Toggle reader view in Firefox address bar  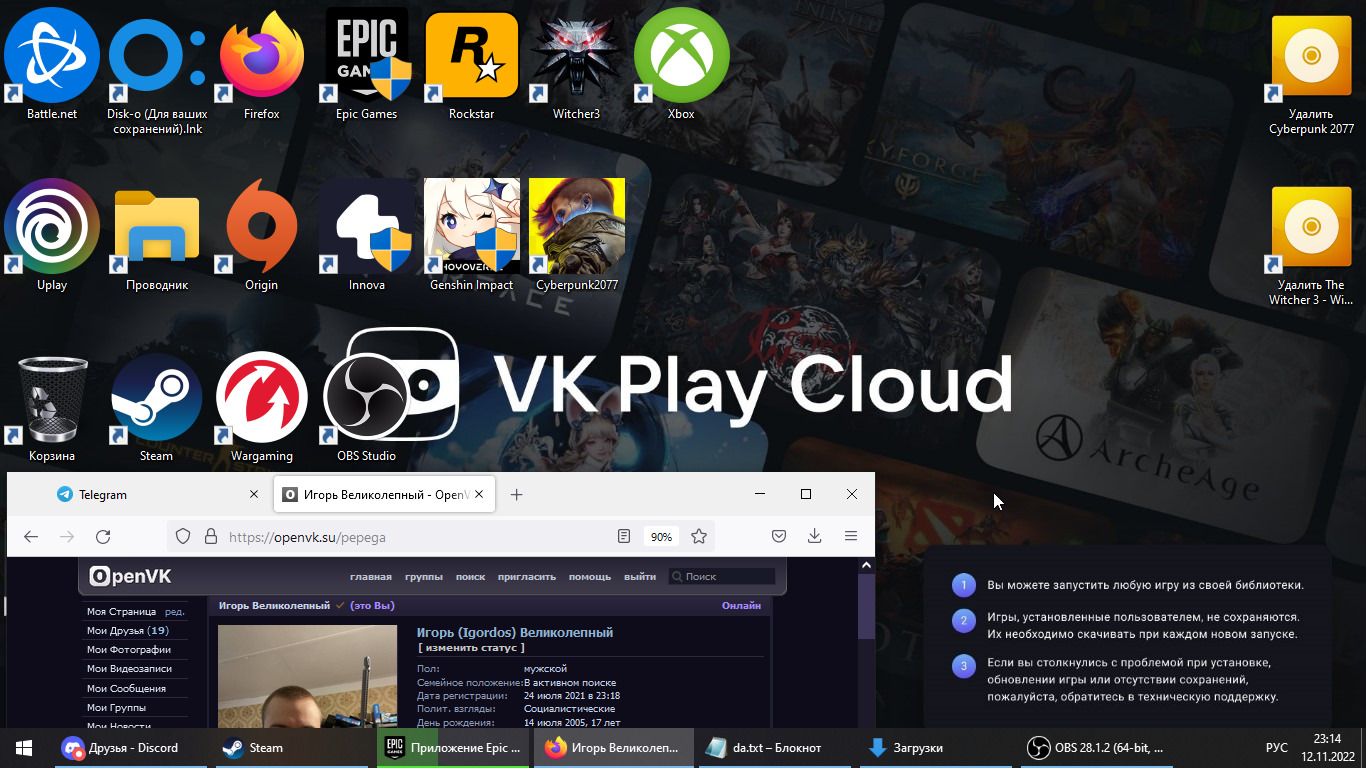coord(624,537)
